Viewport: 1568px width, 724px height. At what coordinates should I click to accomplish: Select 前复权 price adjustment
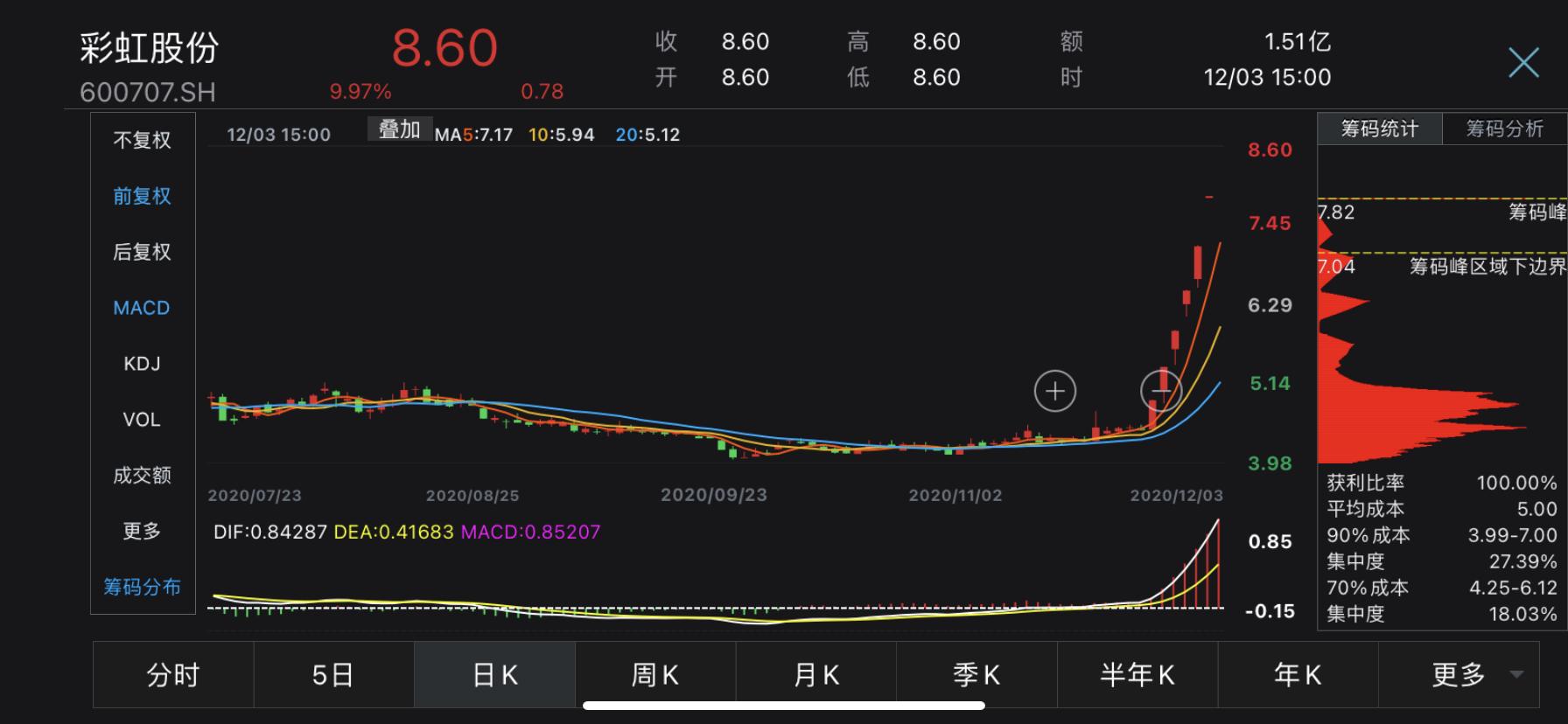(142, 196)
